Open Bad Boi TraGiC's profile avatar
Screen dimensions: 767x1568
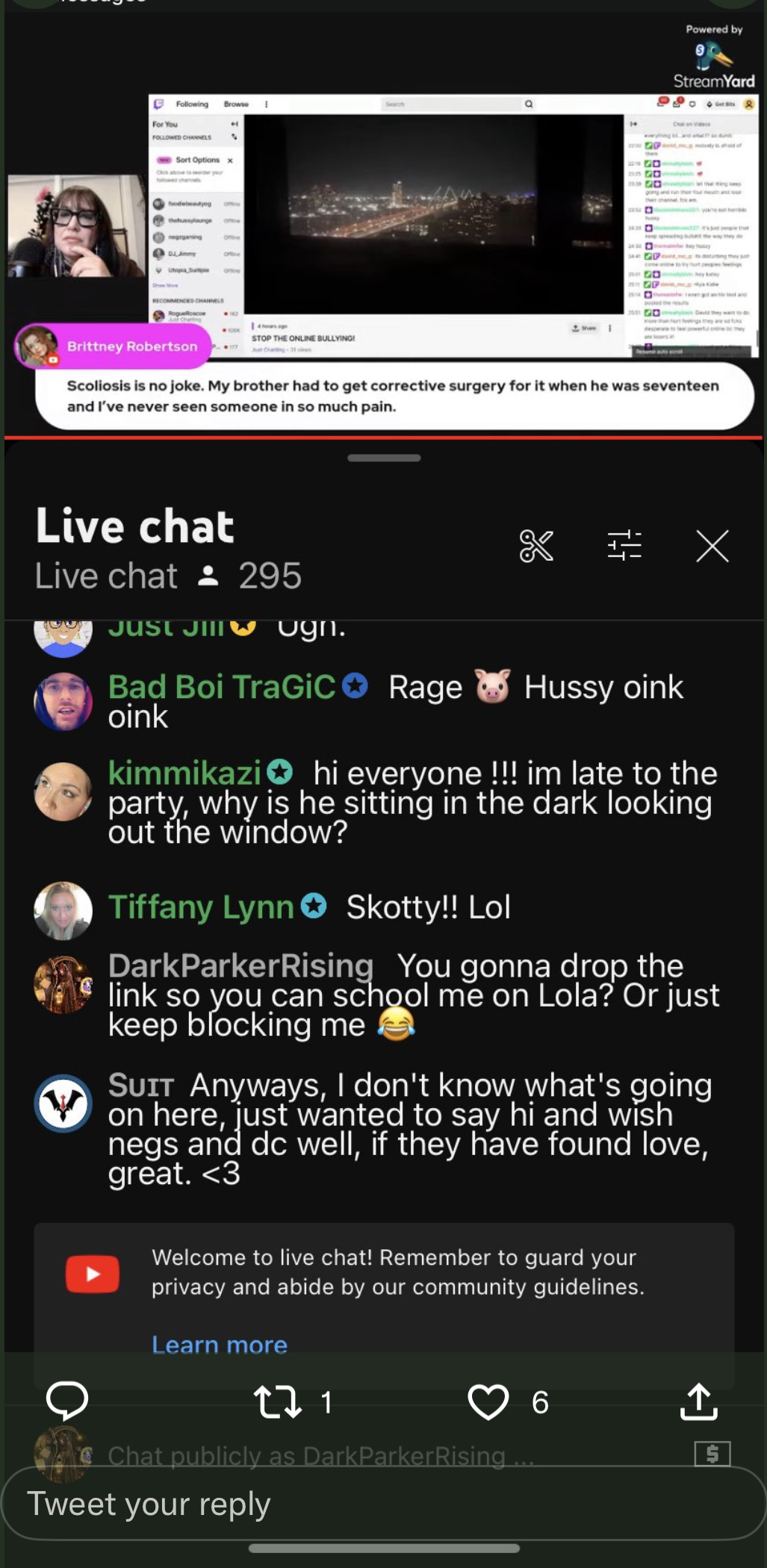pyautogui.click(x=63, y=702)
